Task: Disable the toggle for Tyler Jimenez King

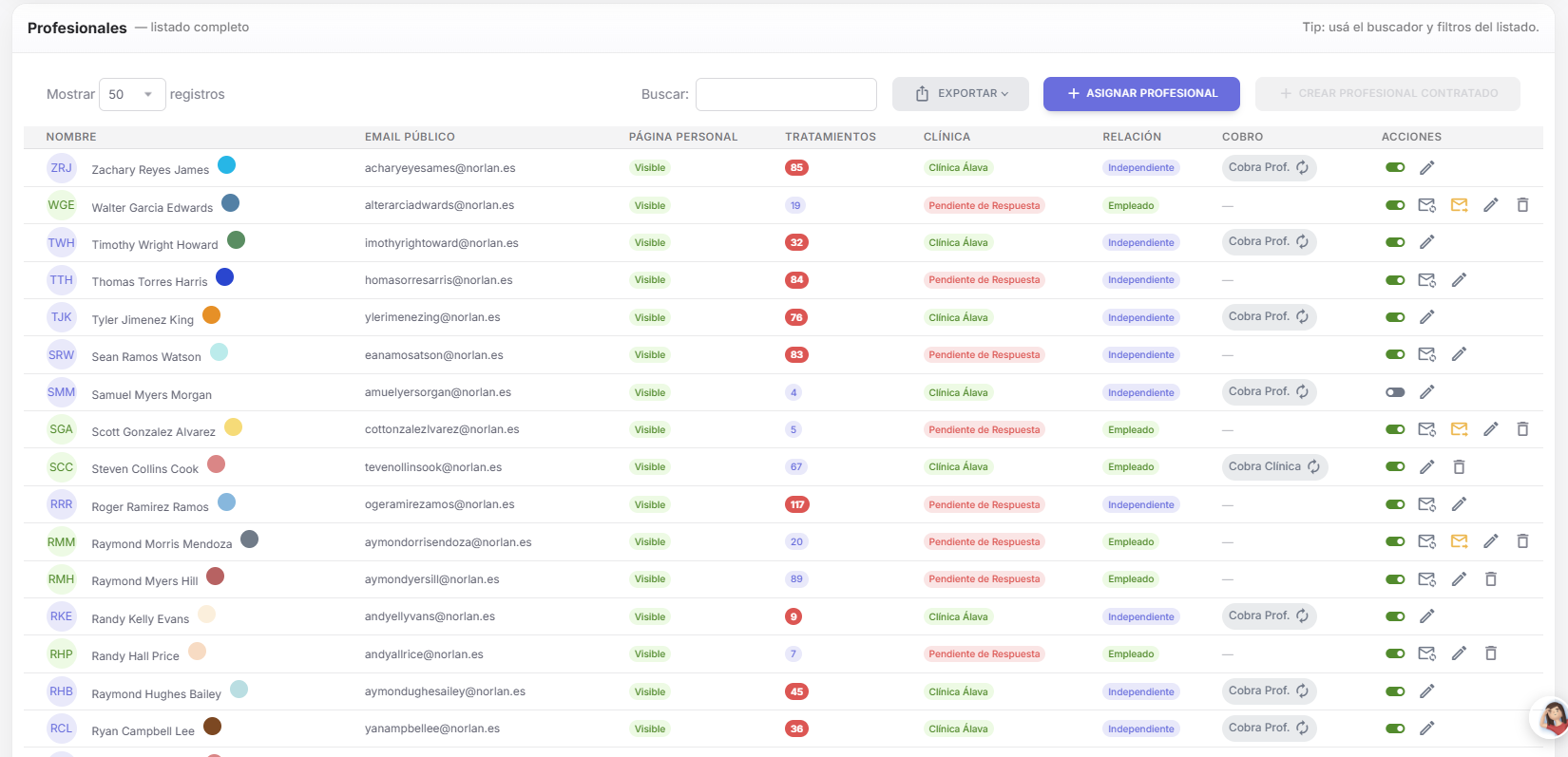Action: (x=1395, y=317)
